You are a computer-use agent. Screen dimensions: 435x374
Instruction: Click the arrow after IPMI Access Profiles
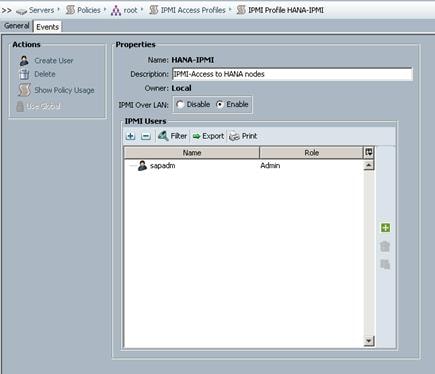tap(230, 9)
